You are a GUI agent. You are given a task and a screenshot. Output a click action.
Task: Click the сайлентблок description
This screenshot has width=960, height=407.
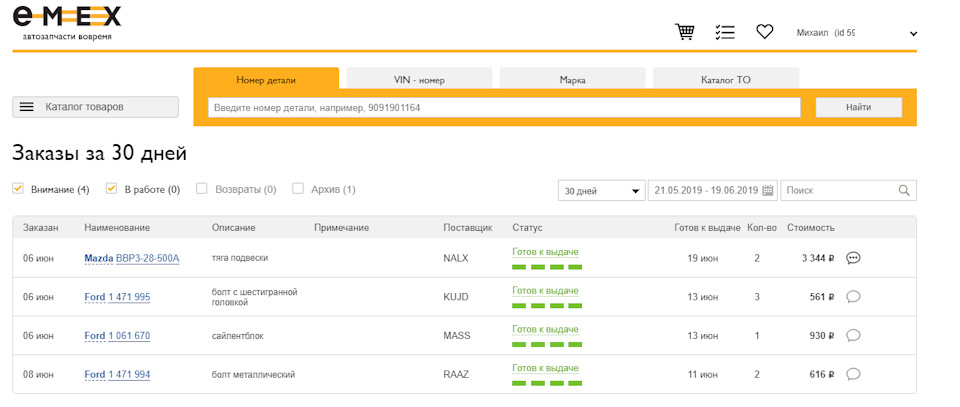pyautogui.click(x=238, y=336)
